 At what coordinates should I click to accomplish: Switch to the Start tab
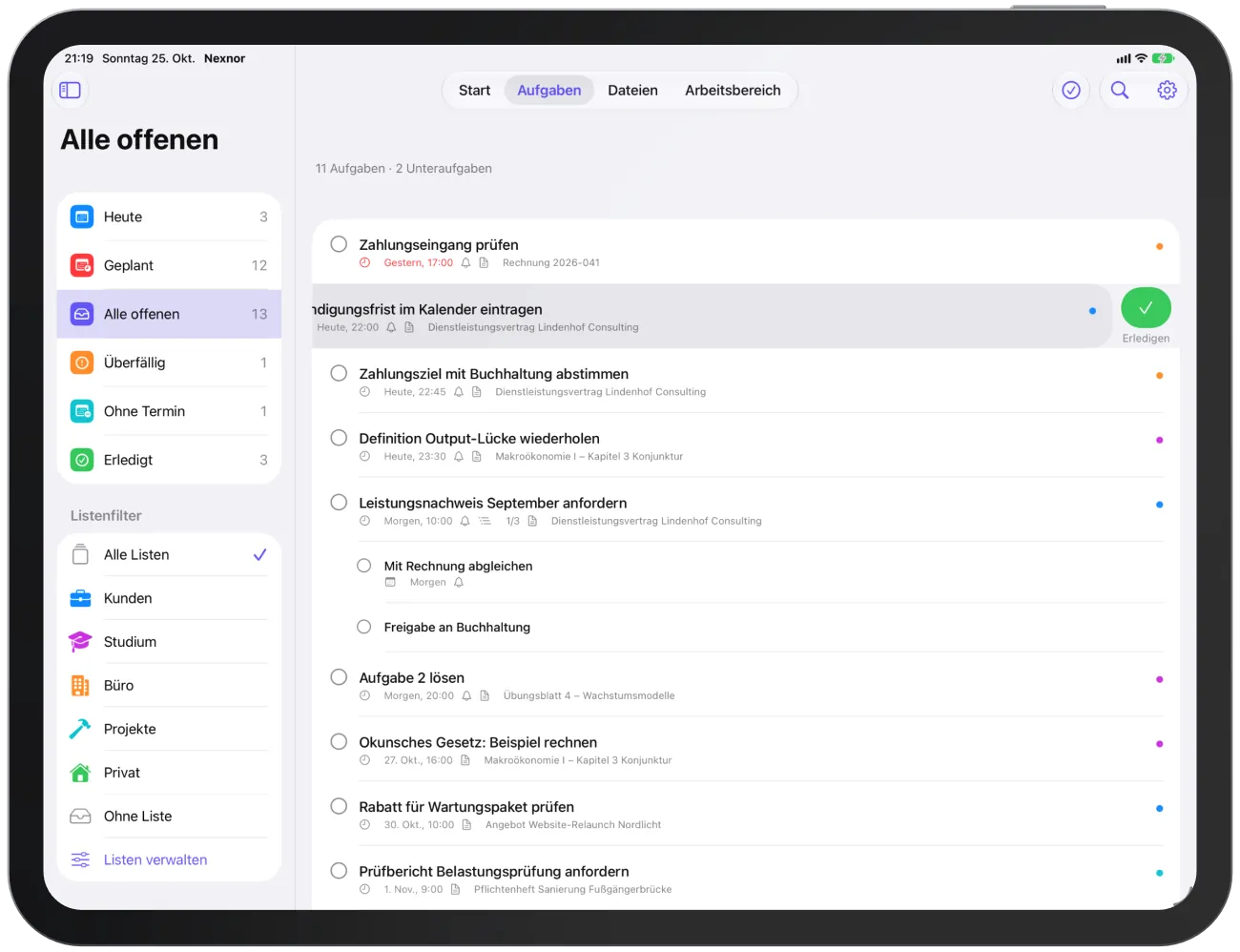tap(474, 91)
